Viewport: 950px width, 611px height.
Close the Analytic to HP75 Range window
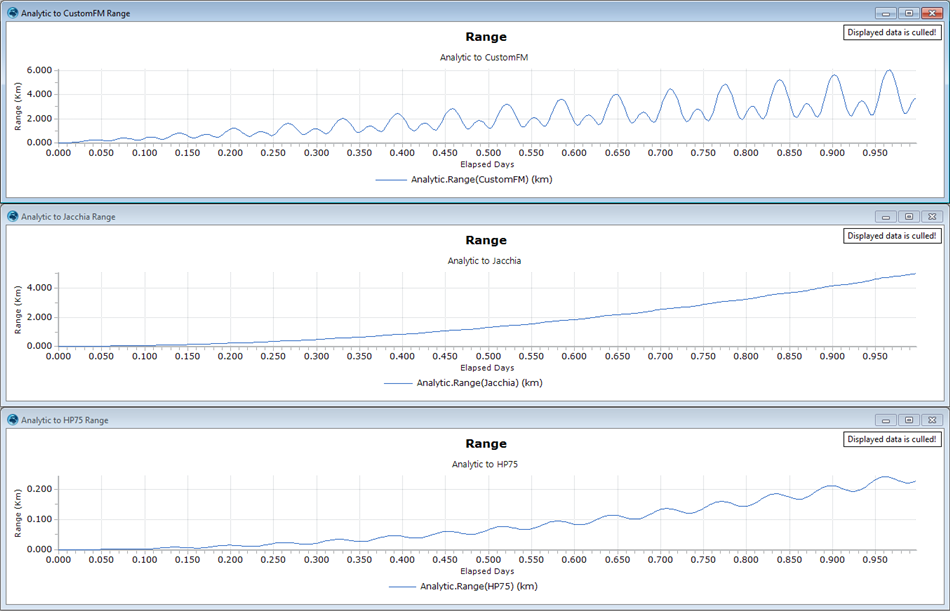coord(932,419)
